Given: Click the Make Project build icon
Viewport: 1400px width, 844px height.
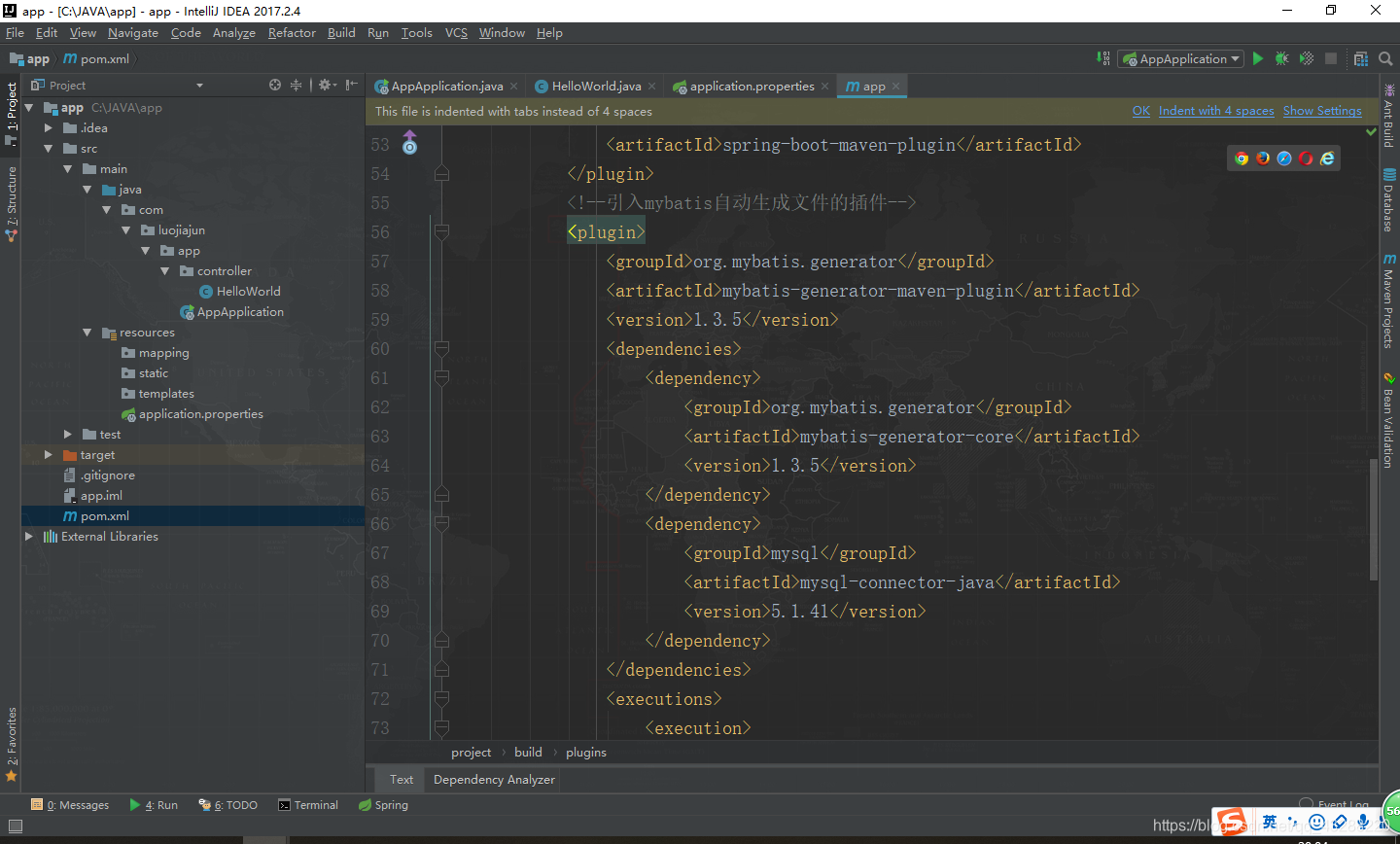Looking at the screenshot, I should click(1103, 58).
